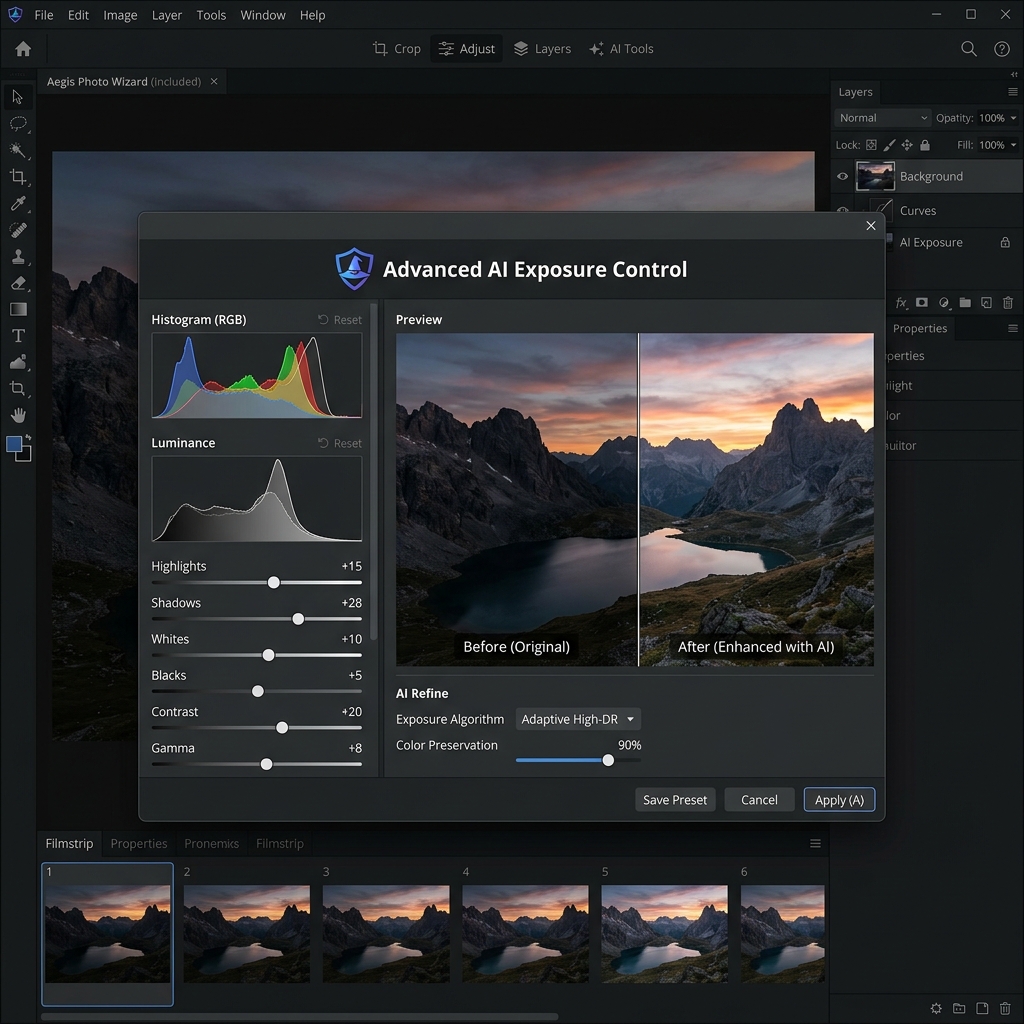Select filmstrip thumbnail number 4
The width and height of the screenshot is (1024, 1024).
pyautogui.click(x=524, y=934)
